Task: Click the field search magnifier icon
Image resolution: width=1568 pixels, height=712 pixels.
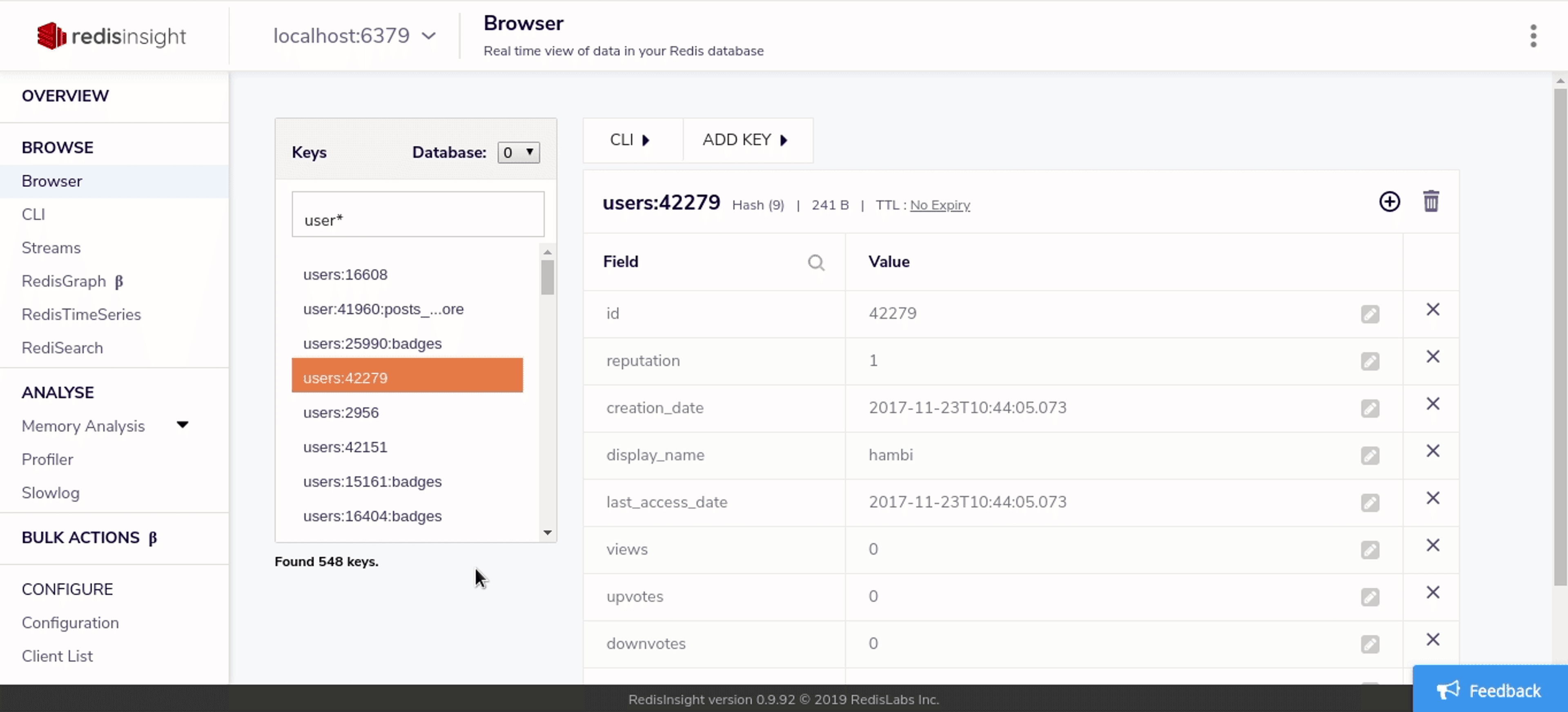Action: [x=816, y=263]
